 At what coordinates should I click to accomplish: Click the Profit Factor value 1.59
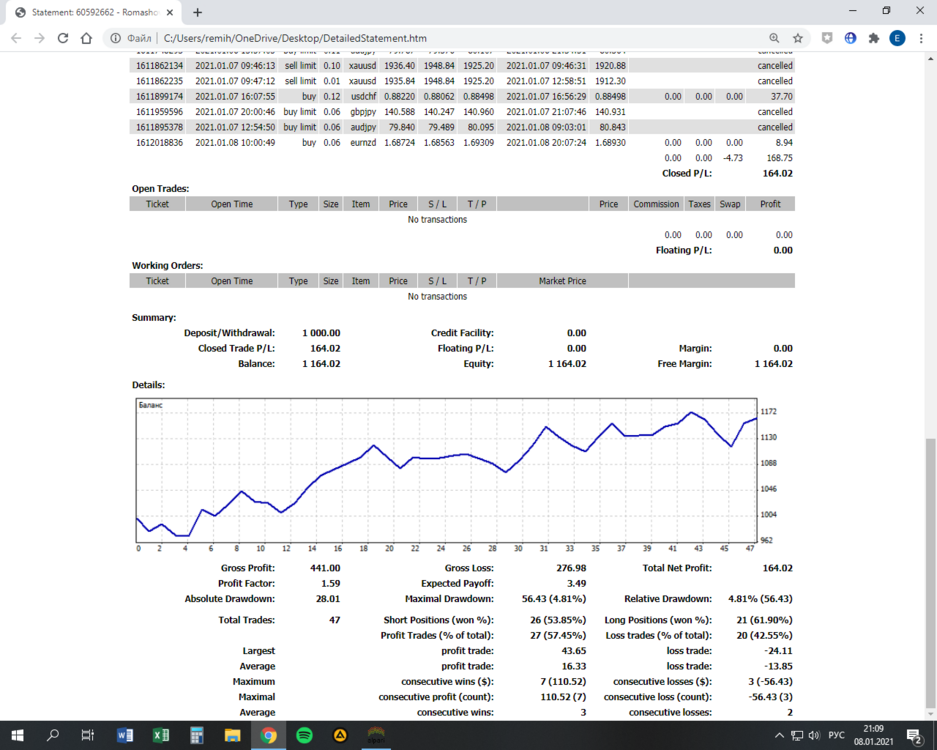330,584
